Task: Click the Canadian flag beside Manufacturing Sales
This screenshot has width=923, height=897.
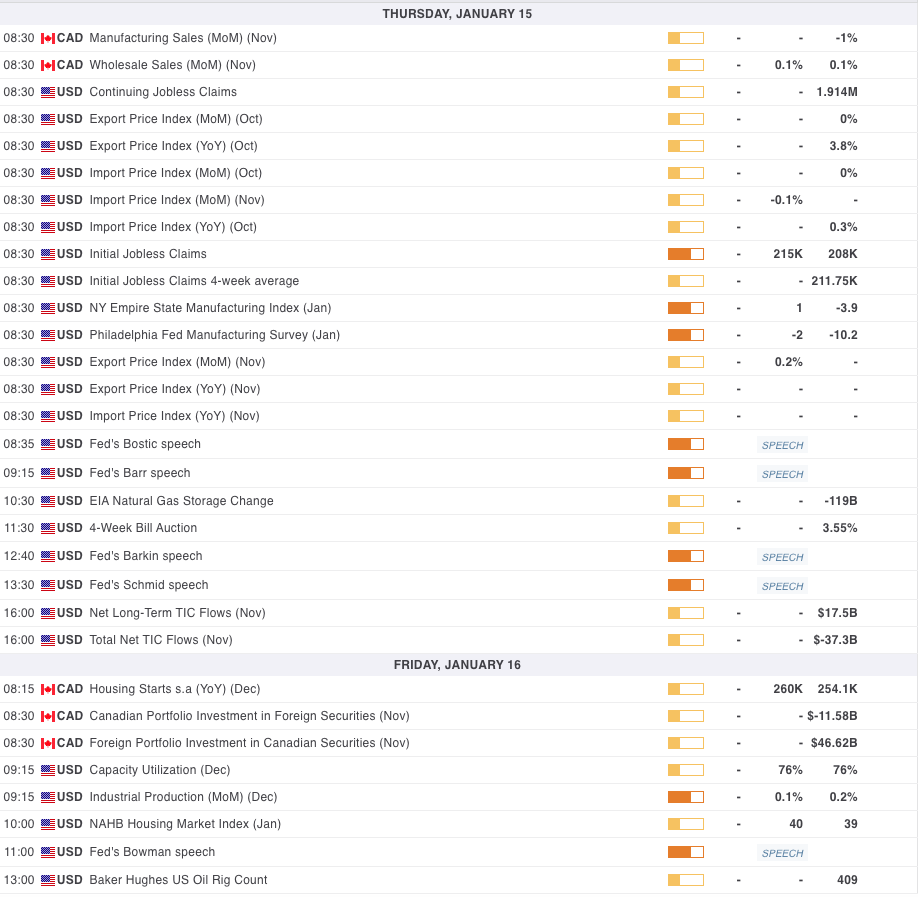Action: coord(49,38)
